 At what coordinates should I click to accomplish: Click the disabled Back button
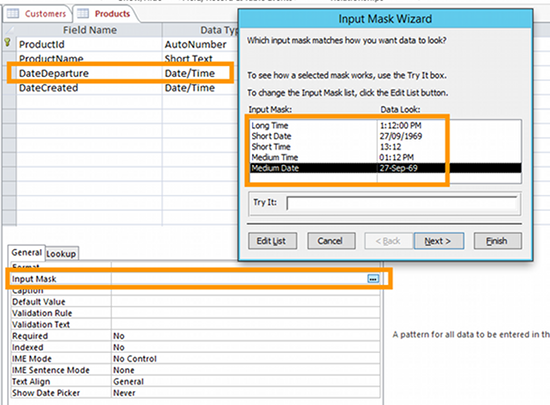[389, 241]
